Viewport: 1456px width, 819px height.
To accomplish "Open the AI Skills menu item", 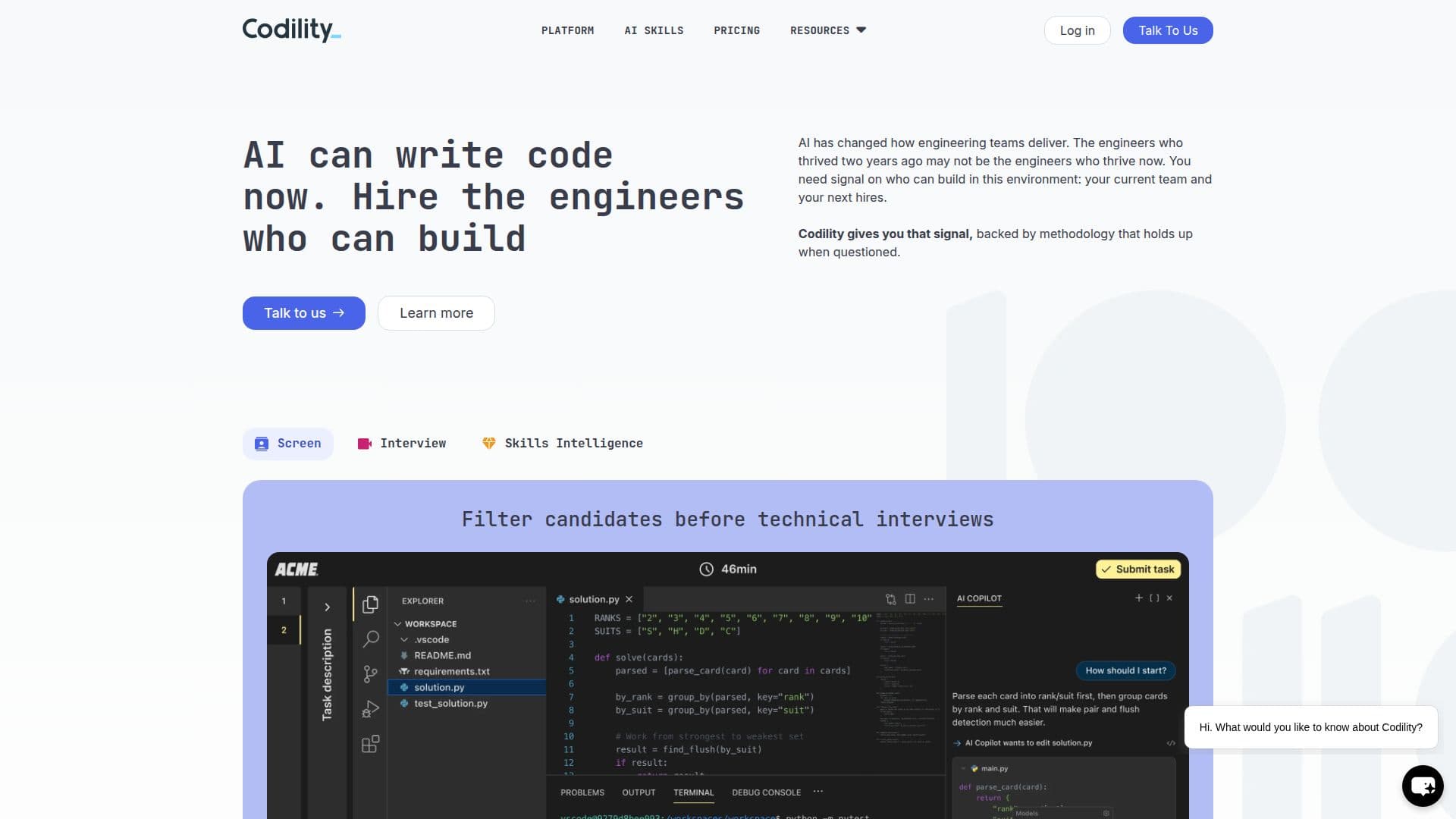I will click(x=654, y=30).
